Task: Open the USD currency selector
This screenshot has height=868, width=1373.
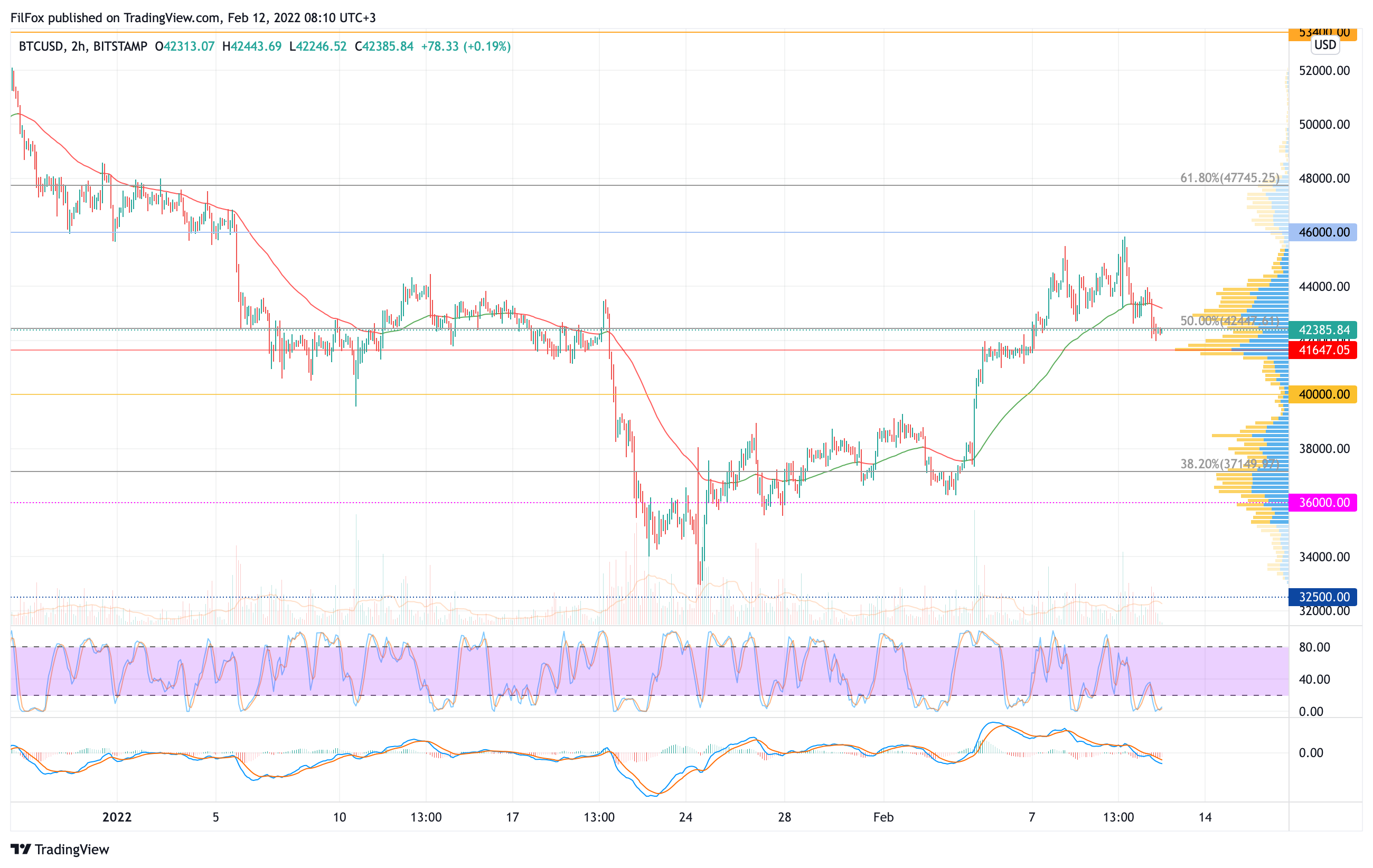Action: (x=1324, y=44)
